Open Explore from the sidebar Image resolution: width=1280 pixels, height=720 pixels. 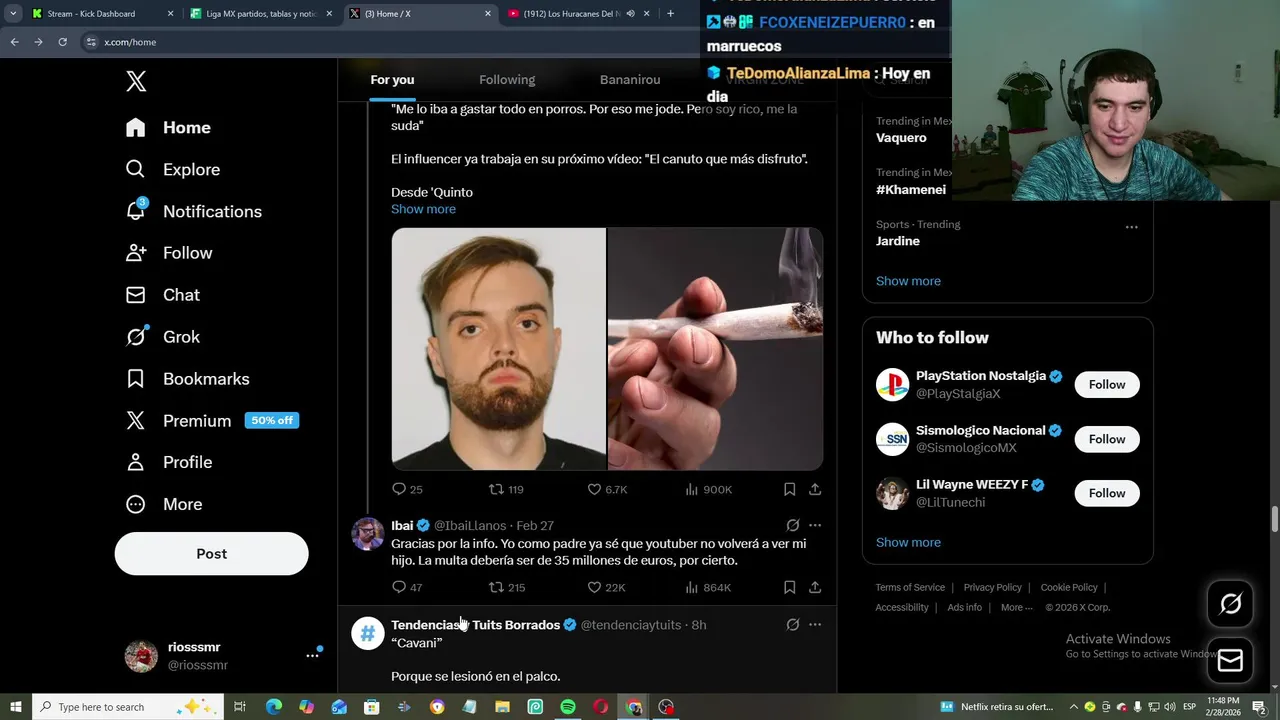point(172,169)
